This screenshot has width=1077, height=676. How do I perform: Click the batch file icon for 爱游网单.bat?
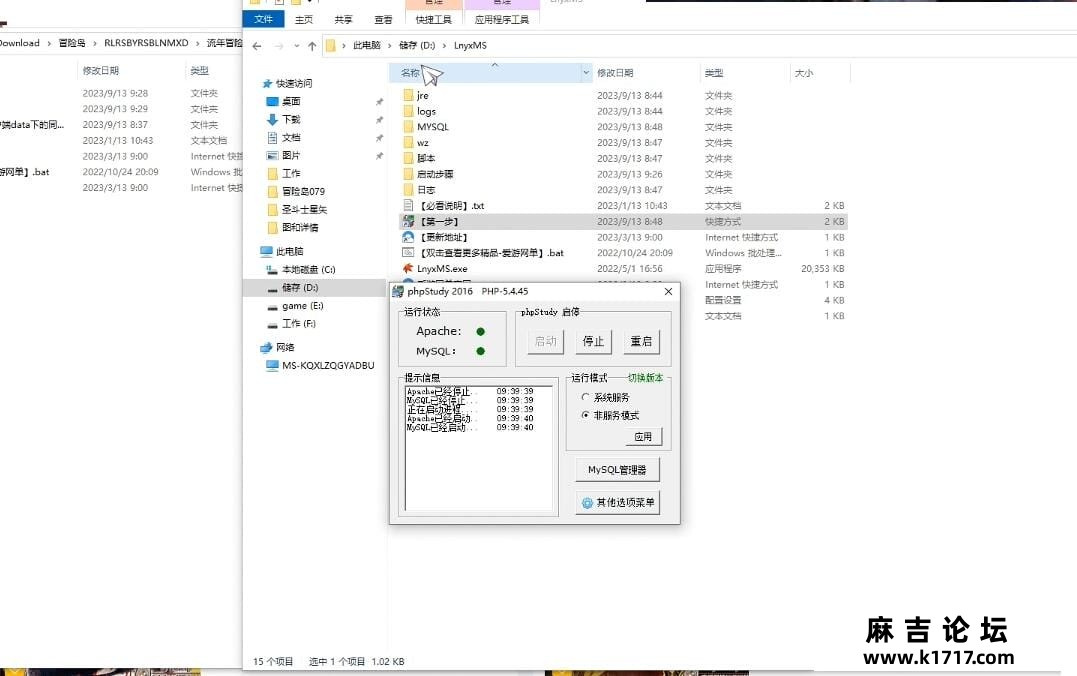click(408, 253)
